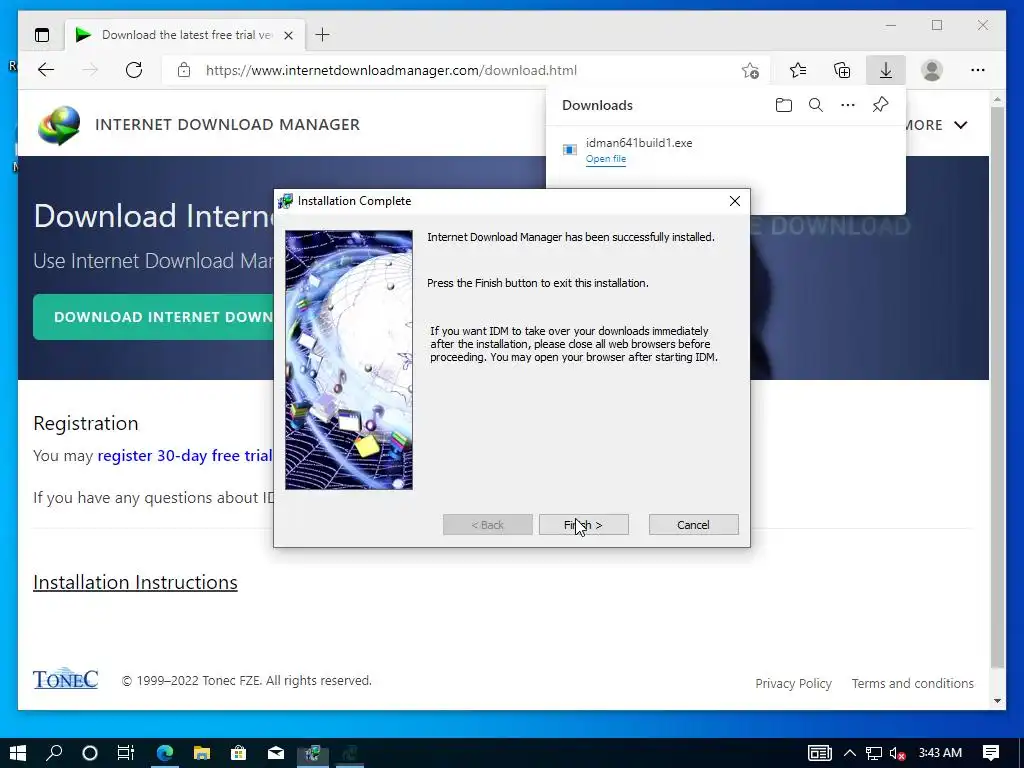Click the Tonec logo

(x=65, y=679)
